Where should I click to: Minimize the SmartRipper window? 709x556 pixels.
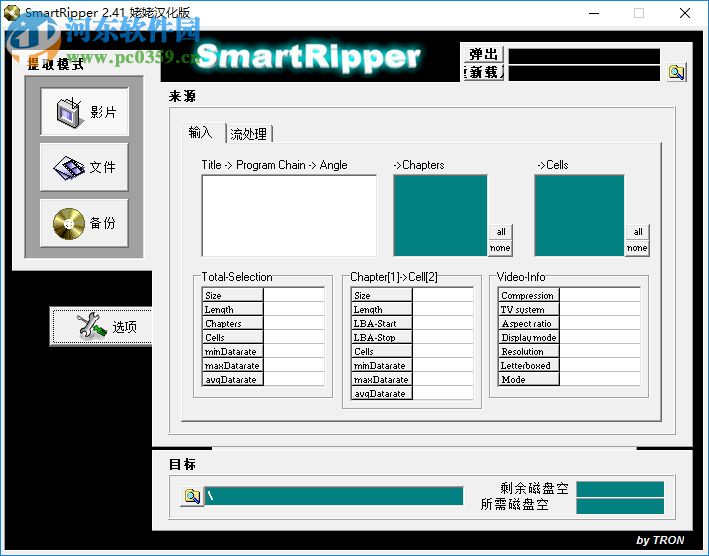point(594,13)
